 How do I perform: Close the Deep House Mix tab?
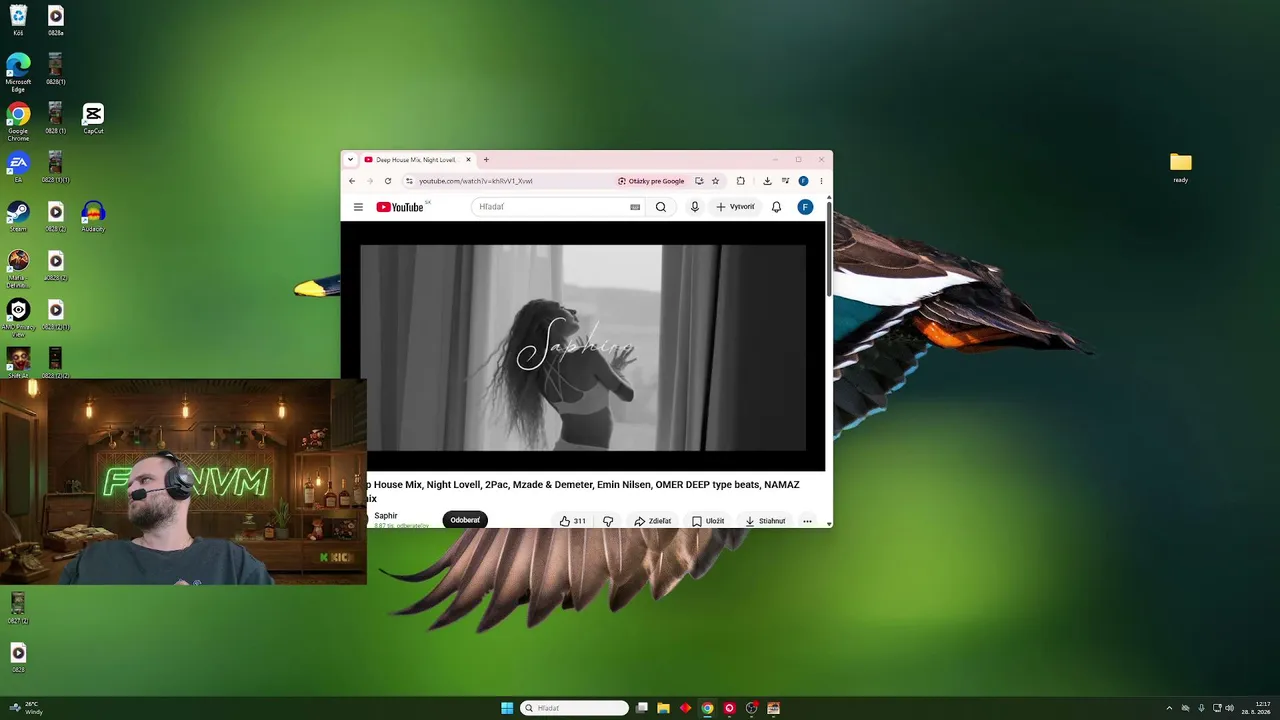tap(469, 160)
